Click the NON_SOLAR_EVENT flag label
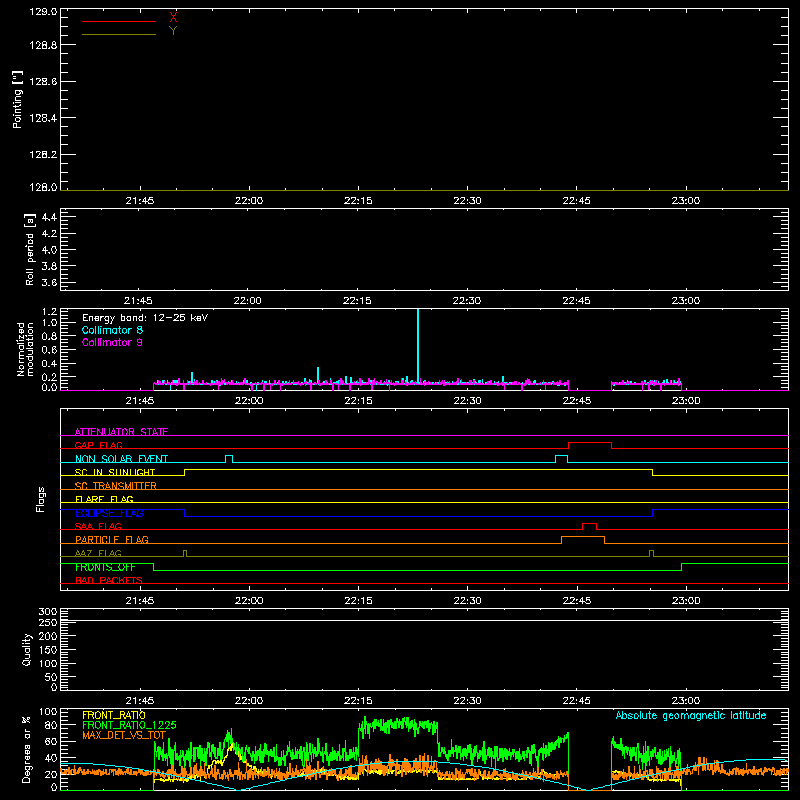This screenshot has width=800, height=800. pos(121,459)
